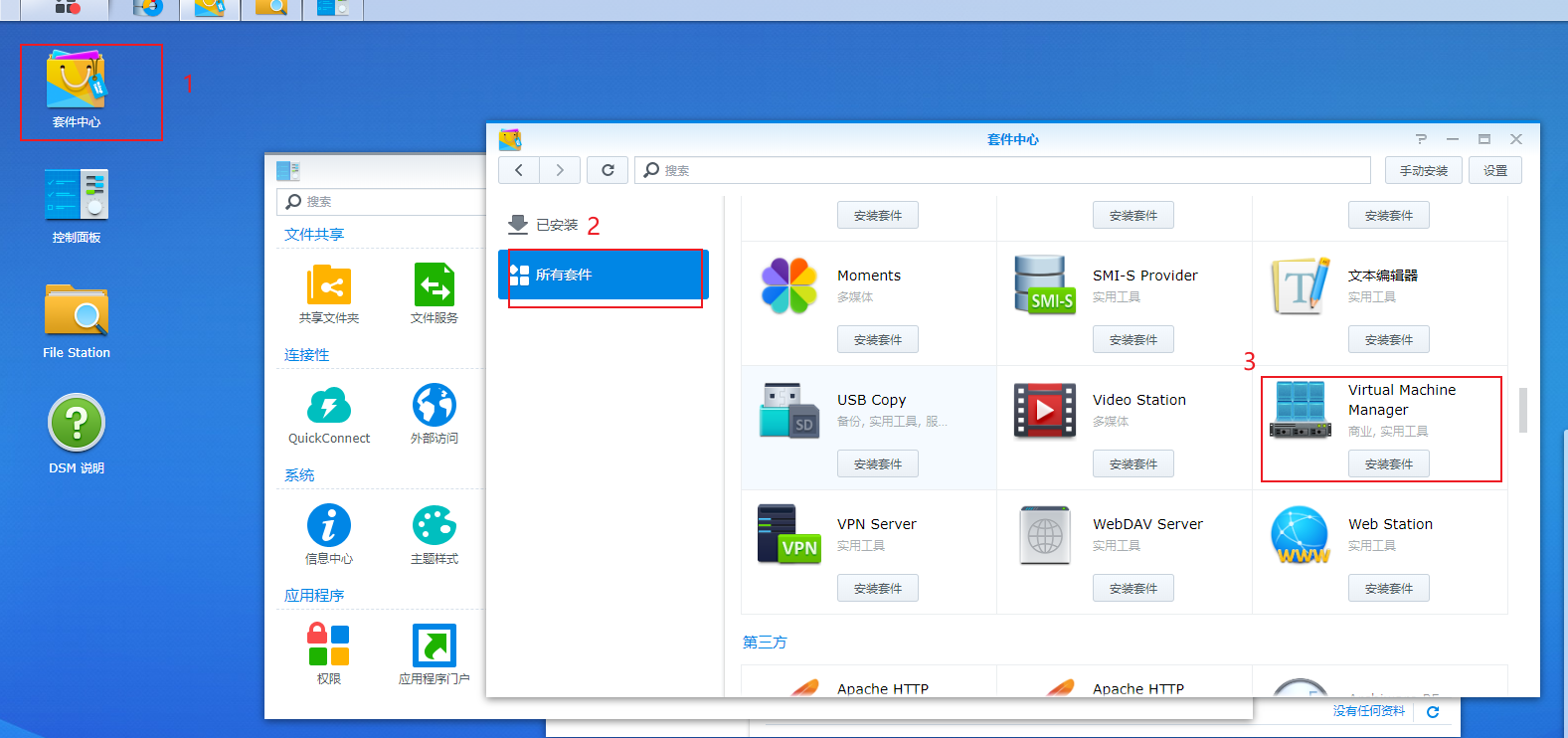Go back in Package Center
This screenshot has width=1568, height=738.
click(x=519, y=170)
